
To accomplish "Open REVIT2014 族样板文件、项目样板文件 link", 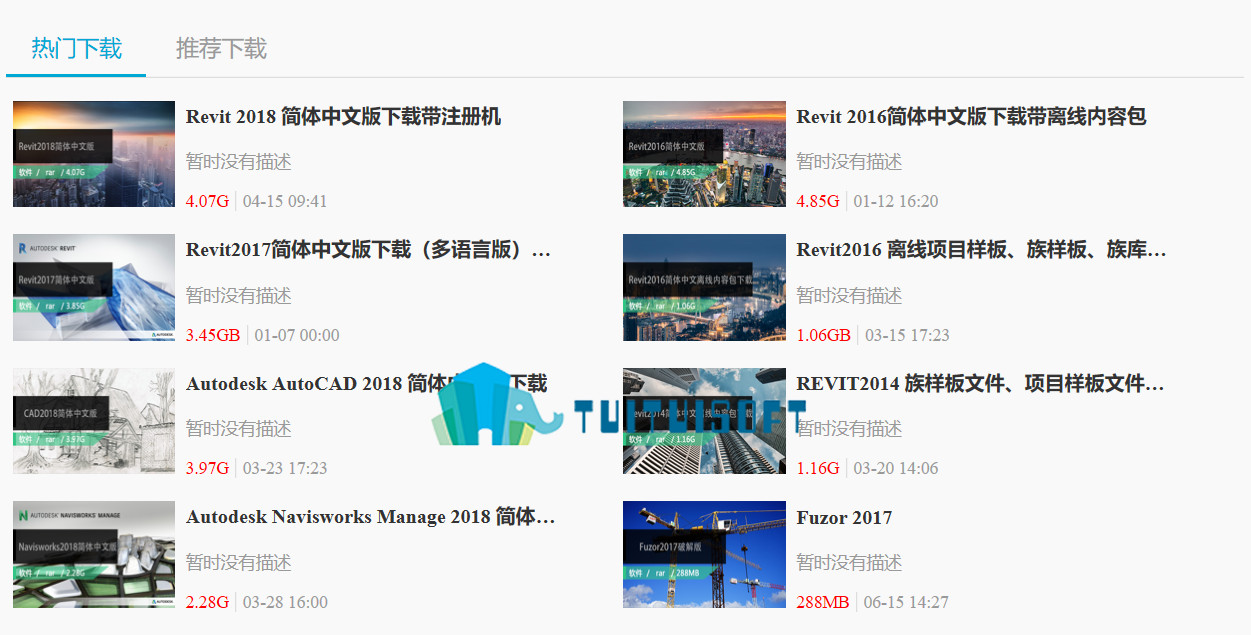I will (x=980, y=384).
